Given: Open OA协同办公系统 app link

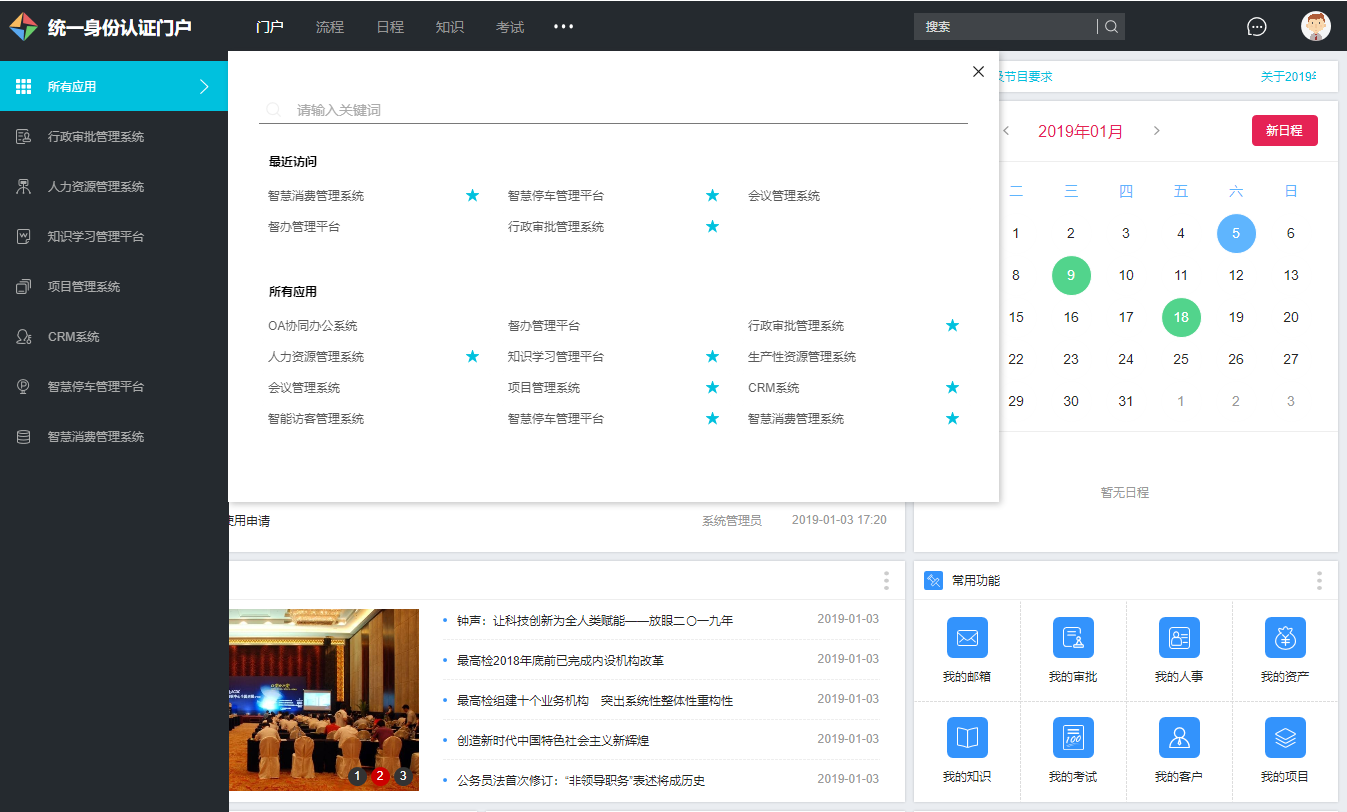Looking at the screenshot, I should (312, 326).
